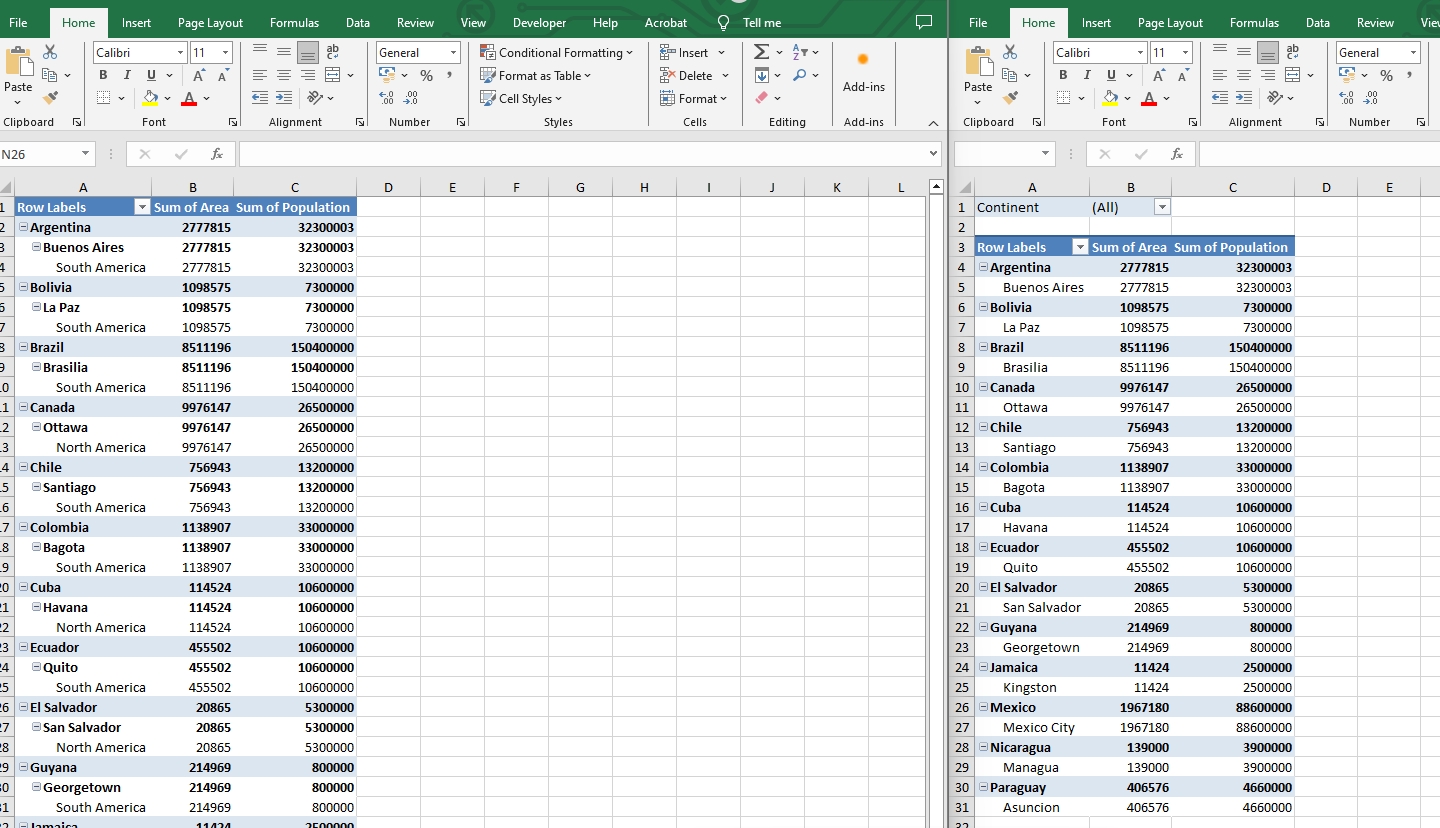Image resolution: width=1440 pixels, height=828 pixels.
Task: Click Font Color red A in left window
Action: coord(189,98)
